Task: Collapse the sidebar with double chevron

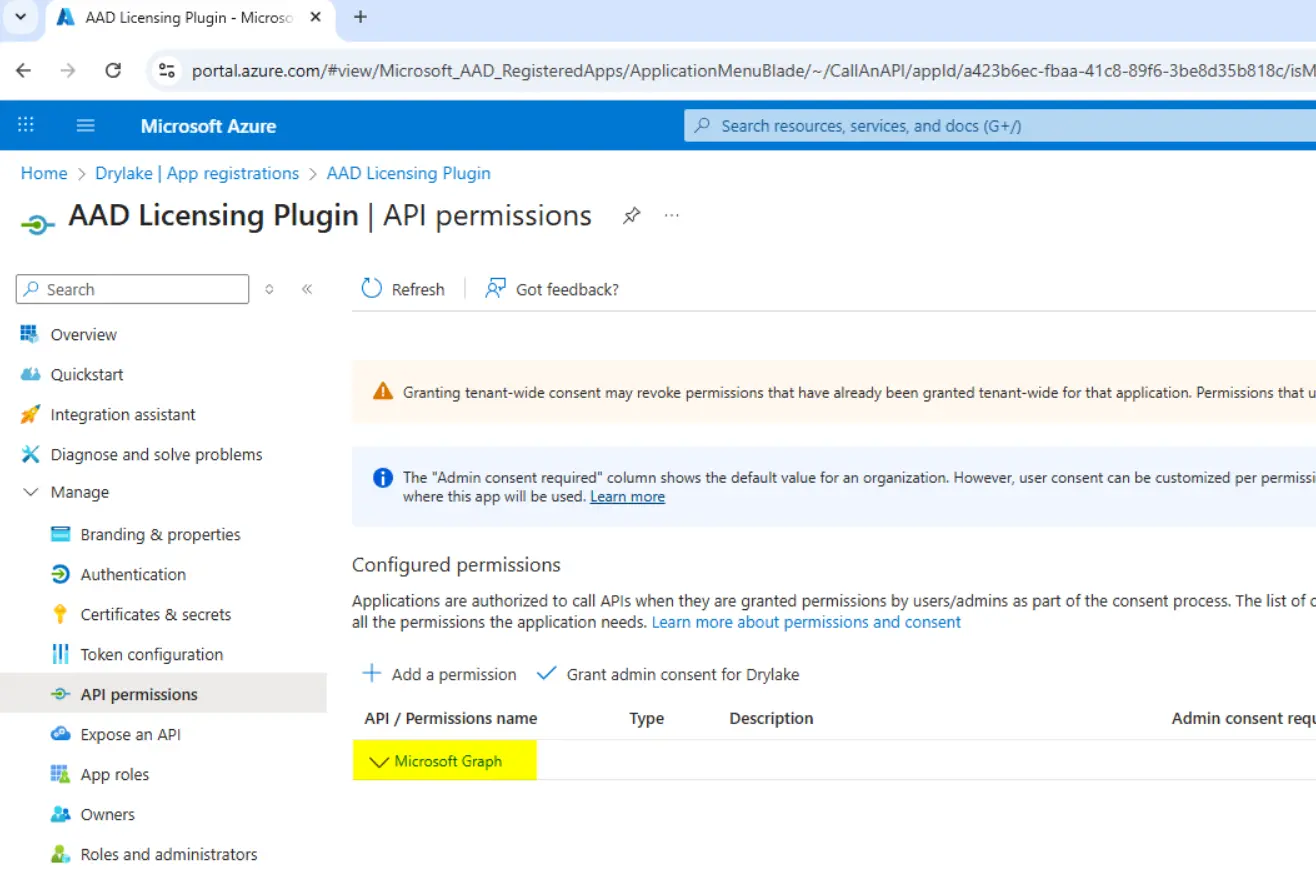Action: click(x=307, y=289)
